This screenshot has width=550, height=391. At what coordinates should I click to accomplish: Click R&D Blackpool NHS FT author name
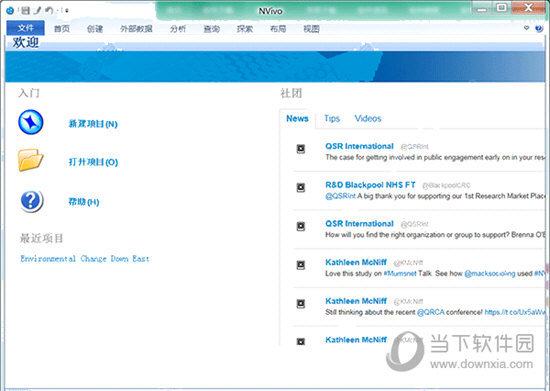370,185
